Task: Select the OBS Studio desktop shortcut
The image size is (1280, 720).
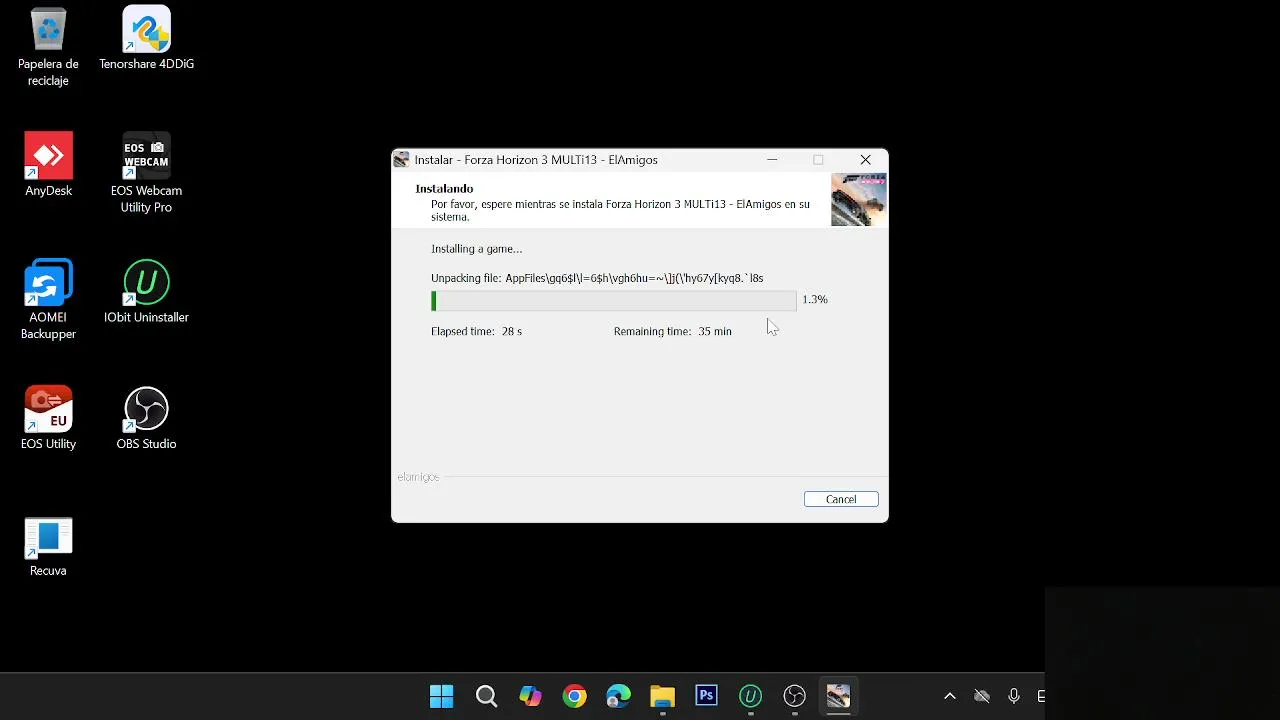Action: coord(146,419)
